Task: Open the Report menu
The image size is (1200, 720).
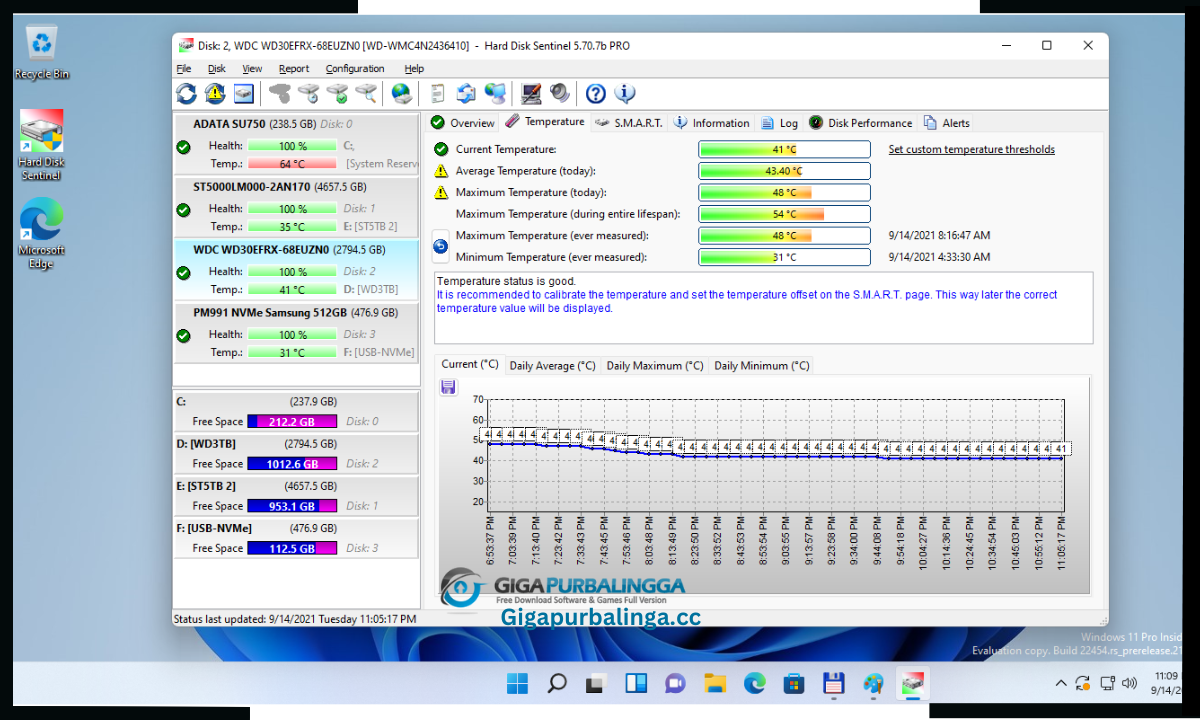Action: (x=294, y=69)
